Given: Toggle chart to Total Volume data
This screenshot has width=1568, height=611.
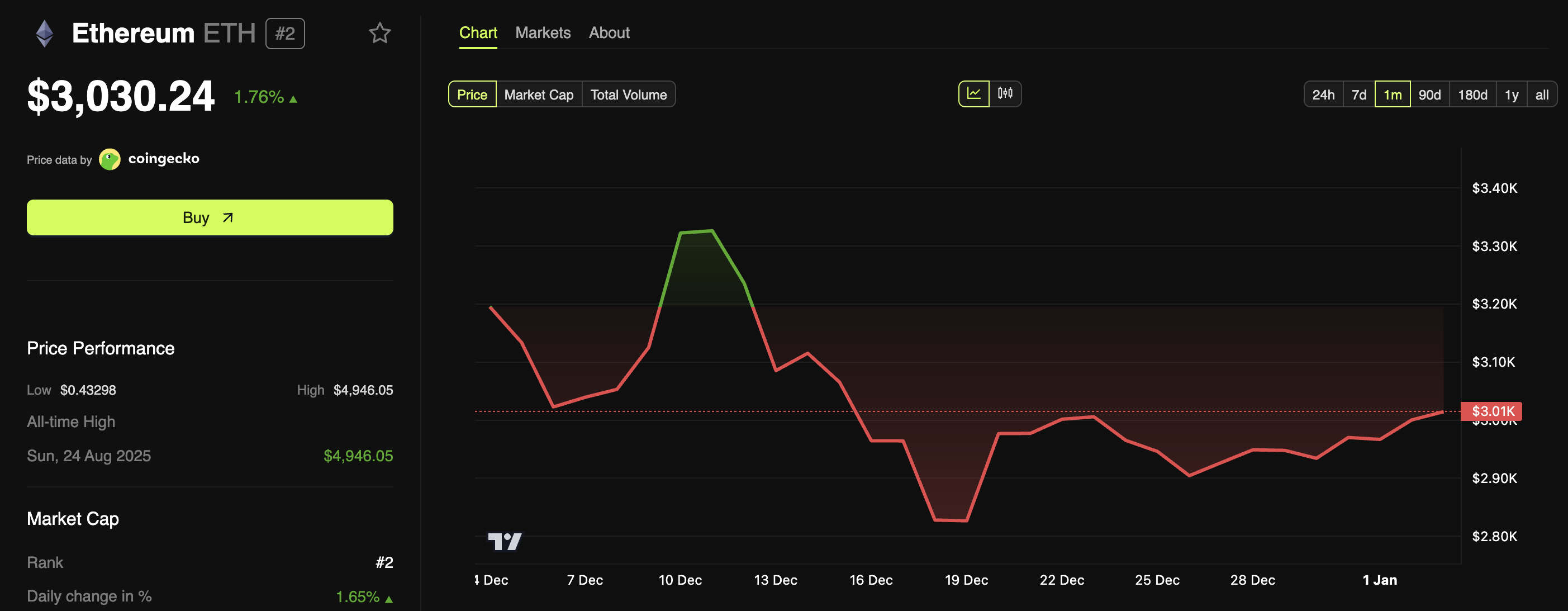Looking at the screenshot, I should tap(628, 94).
